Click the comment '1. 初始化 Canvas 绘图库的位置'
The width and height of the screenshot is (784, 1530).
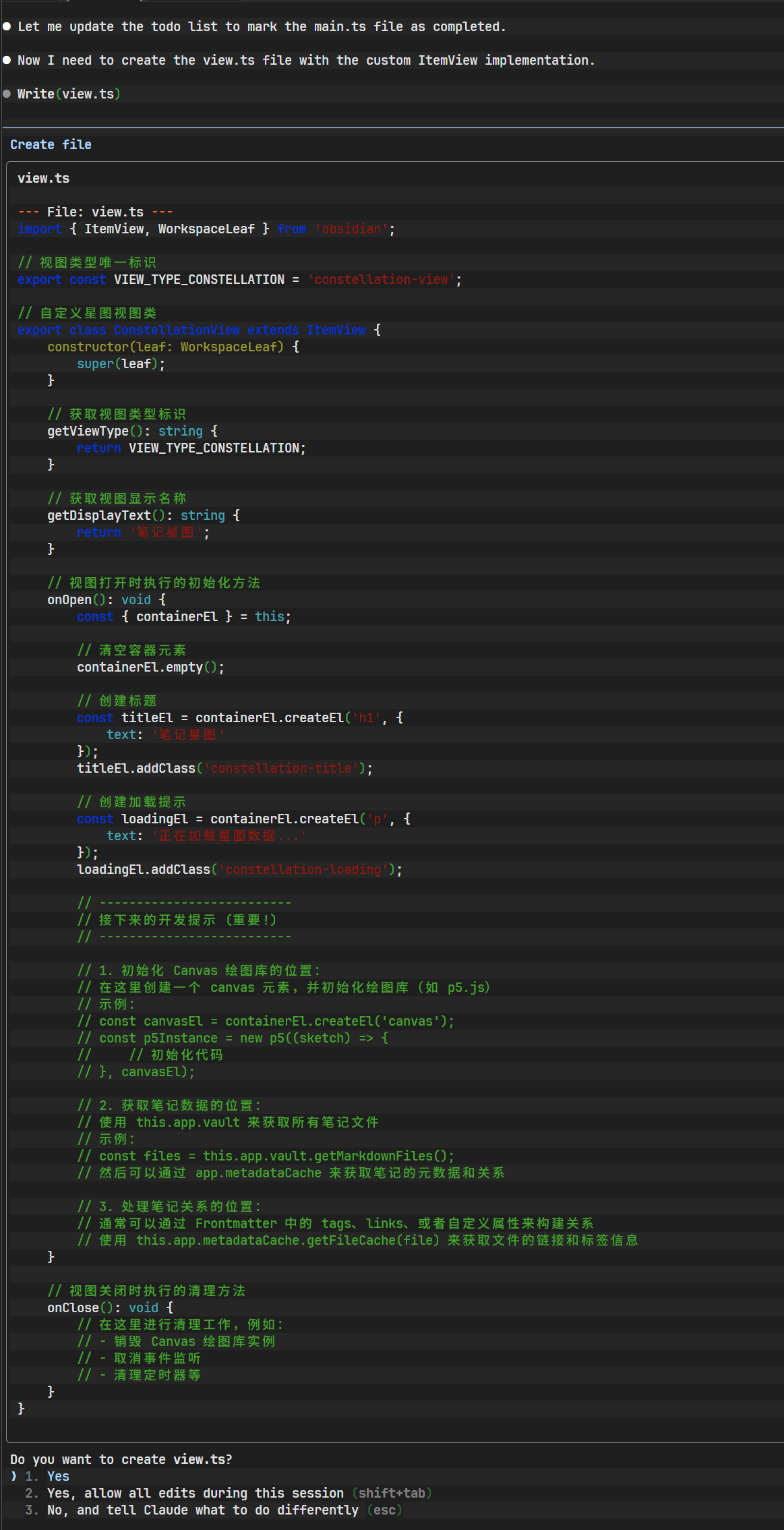[x=199, y=970]
